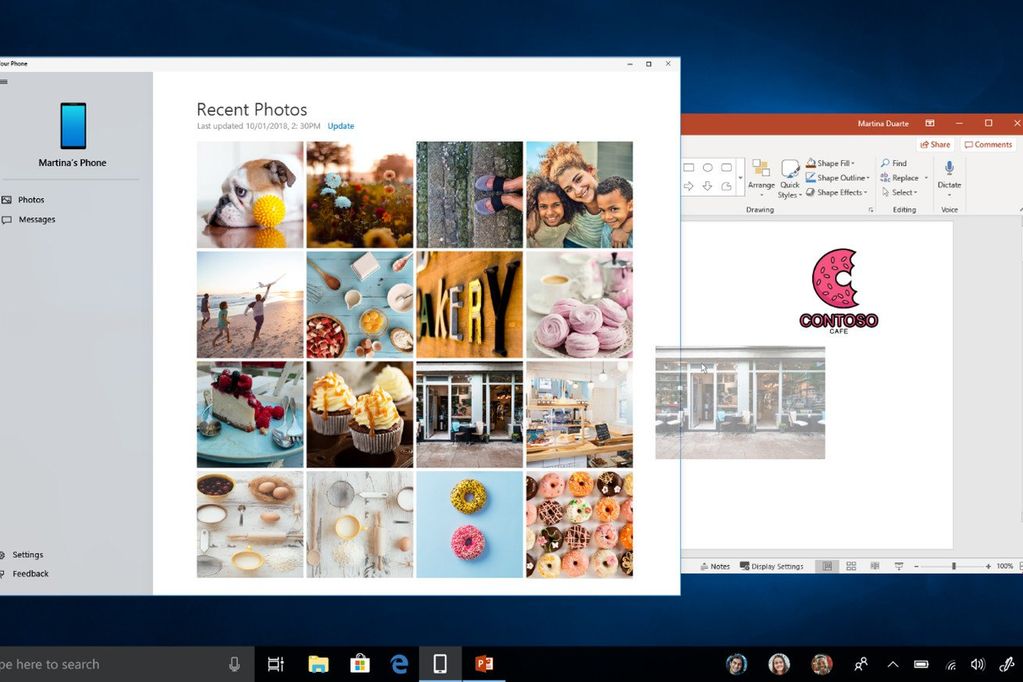This screenshot has width=1023, height=682.
Task: Enable Normal view in the status bar
Action: click(x=826, y=566)
